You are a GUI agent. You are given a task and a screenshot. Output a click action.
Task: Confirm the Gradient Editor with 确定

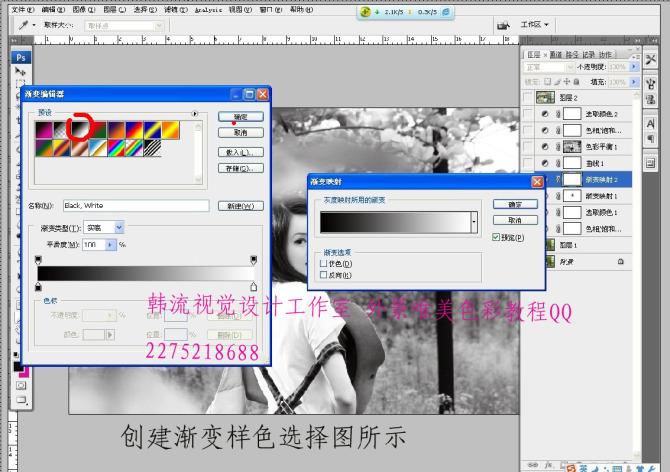pos(241,117)
